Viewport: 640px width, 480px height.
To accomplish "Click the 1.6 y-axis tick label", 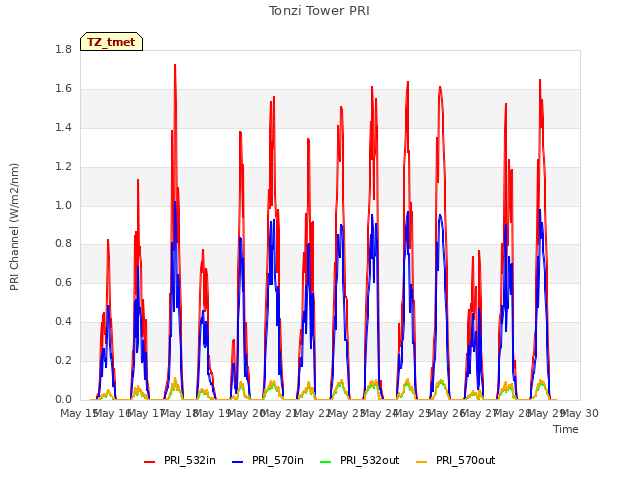I will point(63,89).
